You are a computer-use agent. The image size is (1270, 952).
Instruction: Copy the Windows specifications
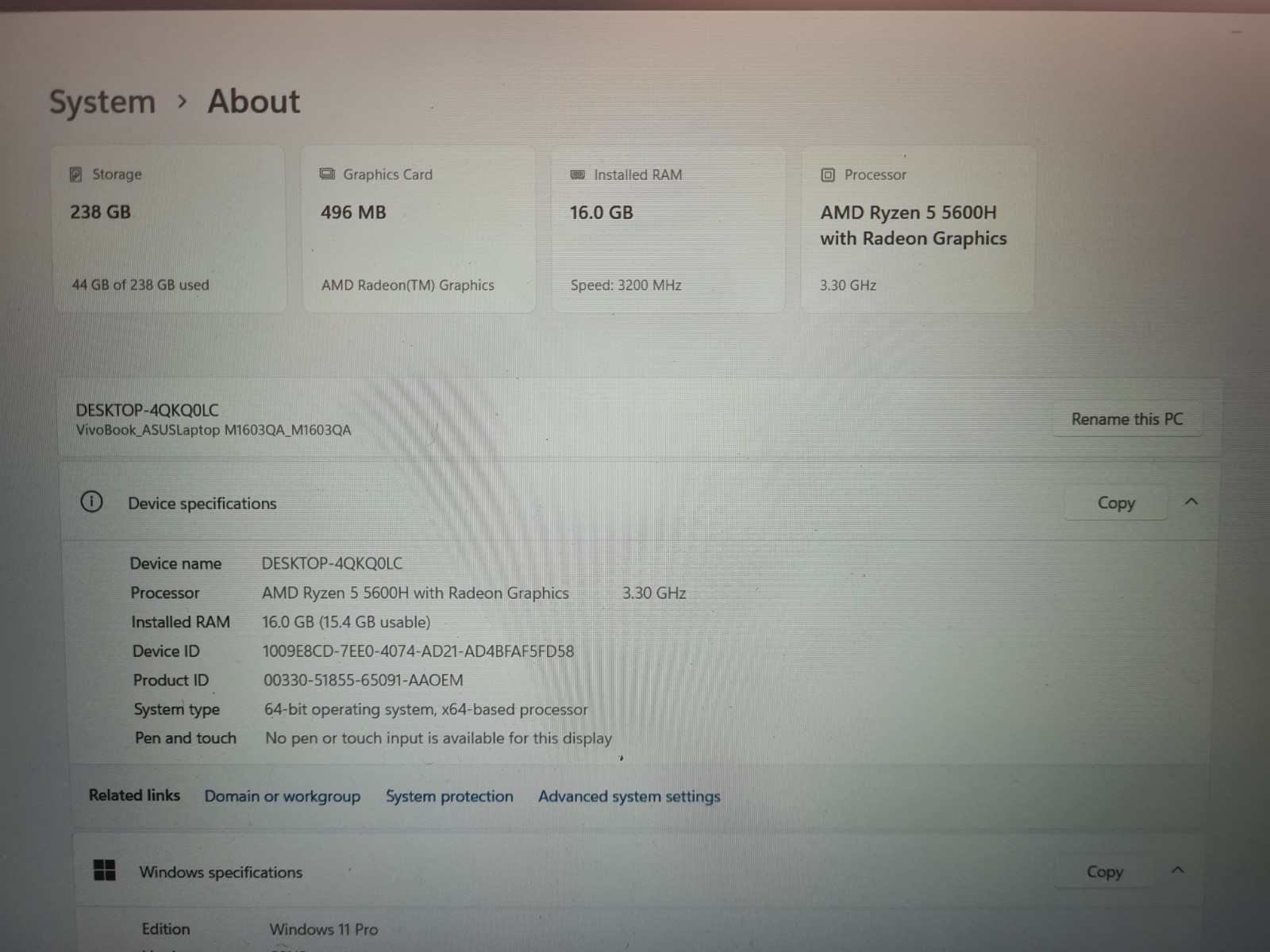(x=1105, y=871)
